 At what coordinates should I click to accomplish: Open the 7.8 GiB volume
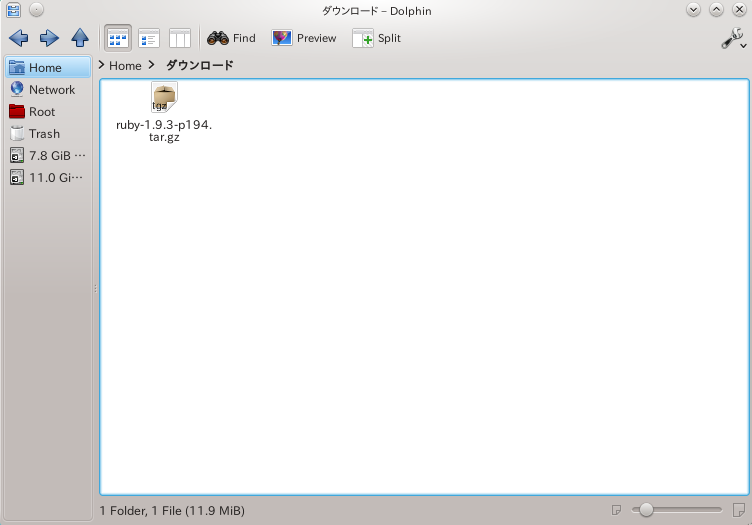(x=48, y=156)
